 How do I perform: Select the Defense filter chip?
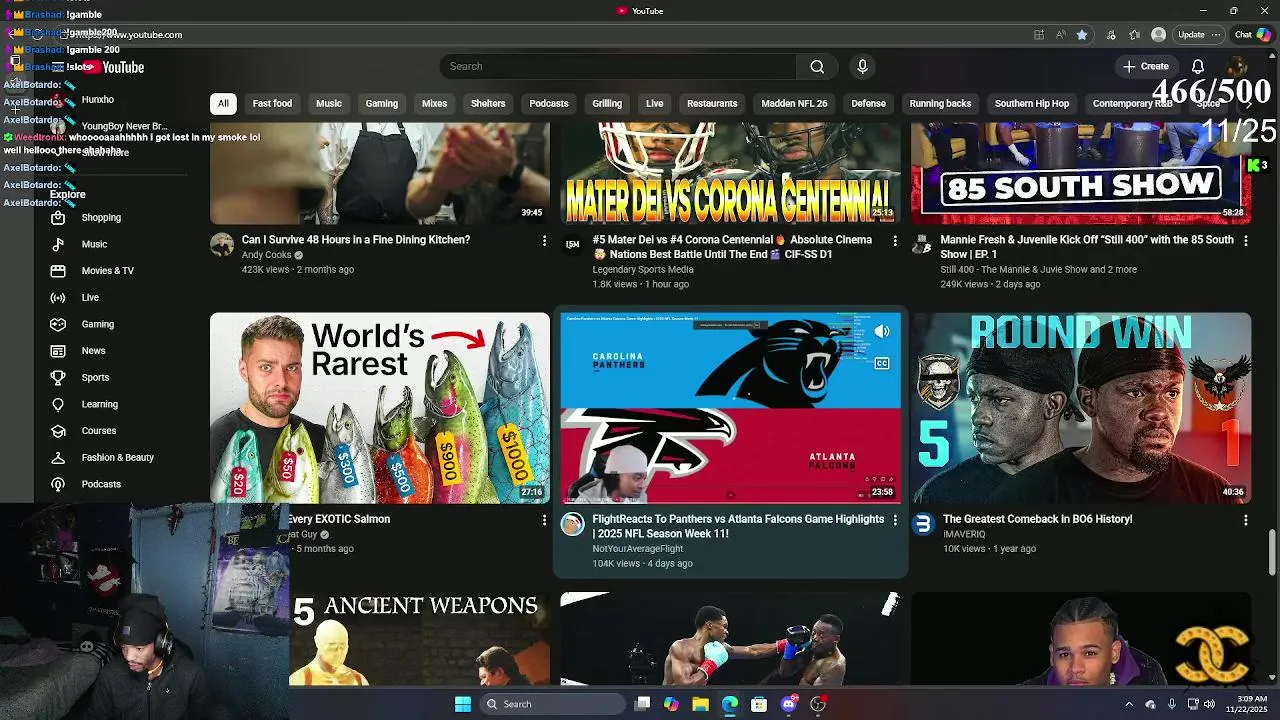point(868,103)
